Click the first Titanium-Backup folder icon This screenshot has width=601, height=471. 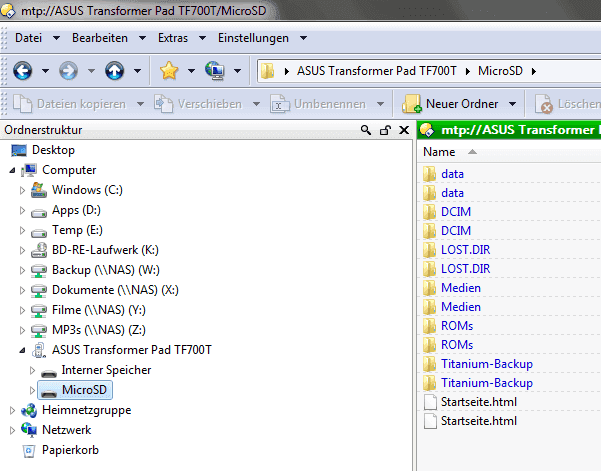[429, 364]
